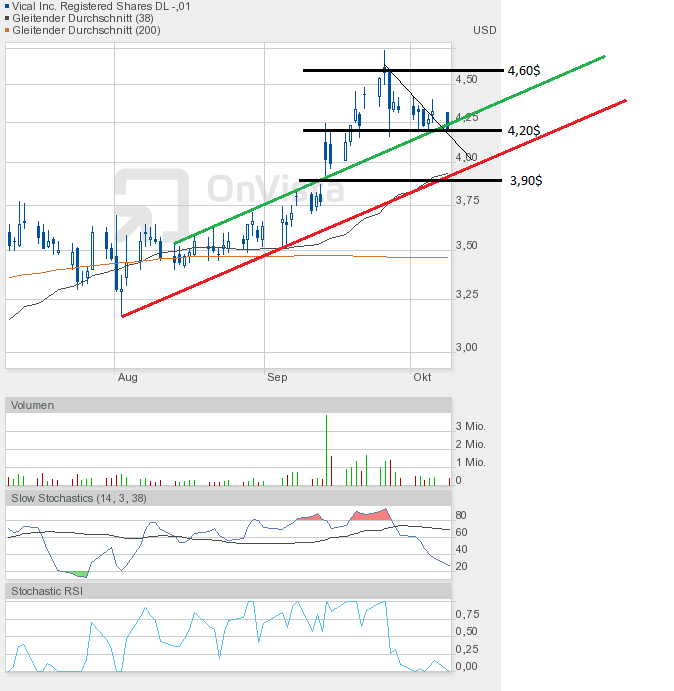This screenshot has width=674, height=691.
Task: Click the Okt label on time axis
Action: pos(422,377)
